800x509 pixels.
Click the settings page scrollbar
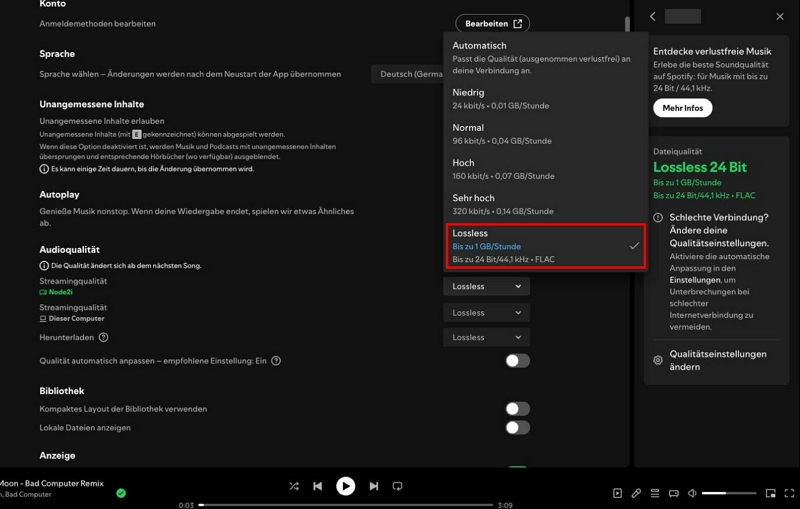627,24
